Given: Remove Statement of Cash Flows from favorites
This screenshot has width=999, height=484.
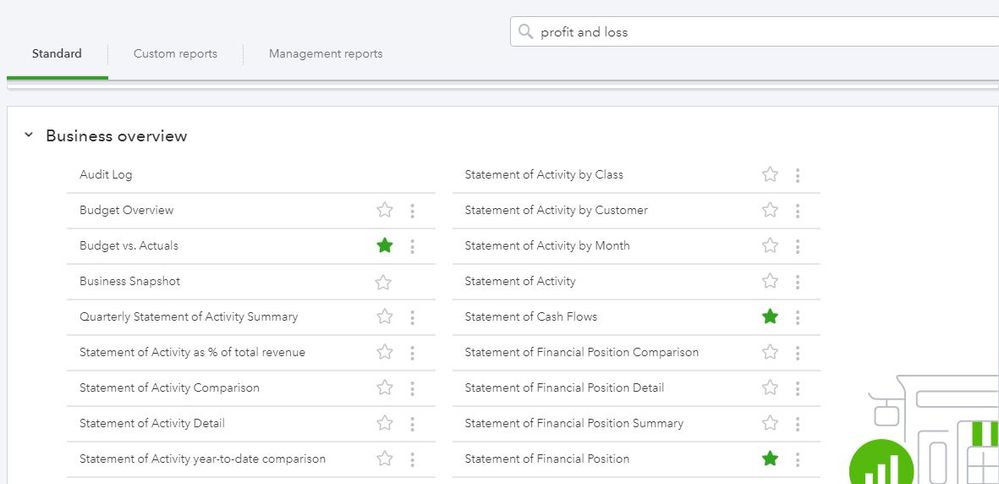Looking at the screenshot, I should point(770,317).
